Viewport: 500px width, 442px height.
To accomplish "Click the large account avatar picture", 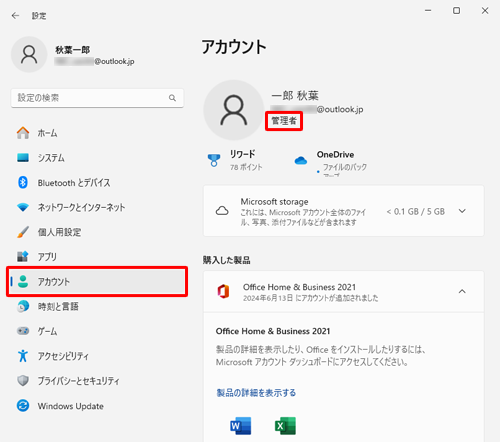I will (234, 110).
